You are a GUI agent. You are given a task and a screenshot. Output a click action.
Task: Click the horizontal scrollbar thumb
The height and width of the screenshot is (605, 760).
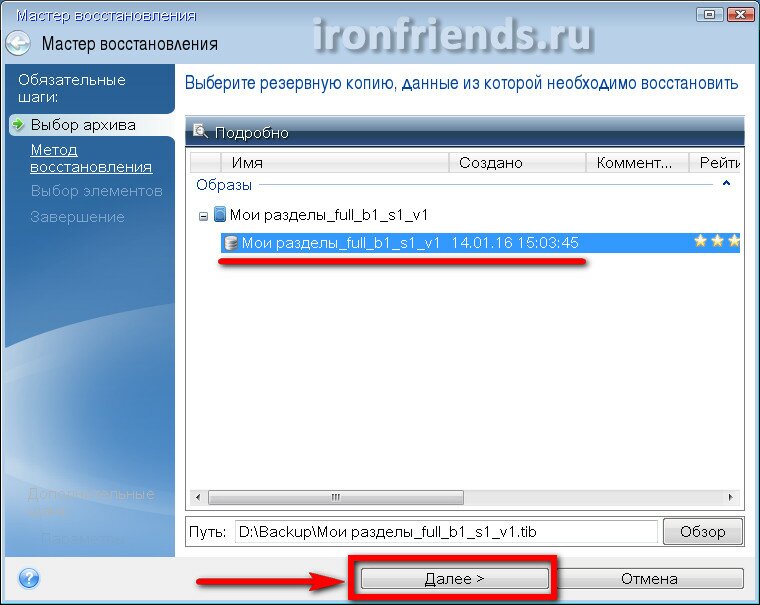[335, 497]
